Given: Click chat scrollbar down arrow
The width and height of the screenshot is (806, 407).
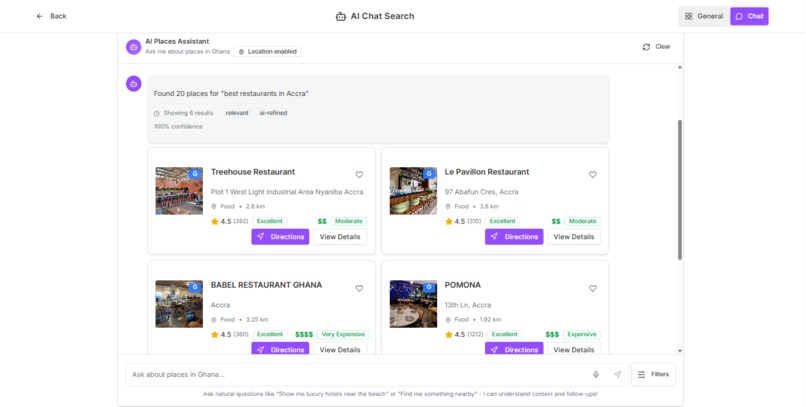Looking at the screenshot, I should pos(680,351).
